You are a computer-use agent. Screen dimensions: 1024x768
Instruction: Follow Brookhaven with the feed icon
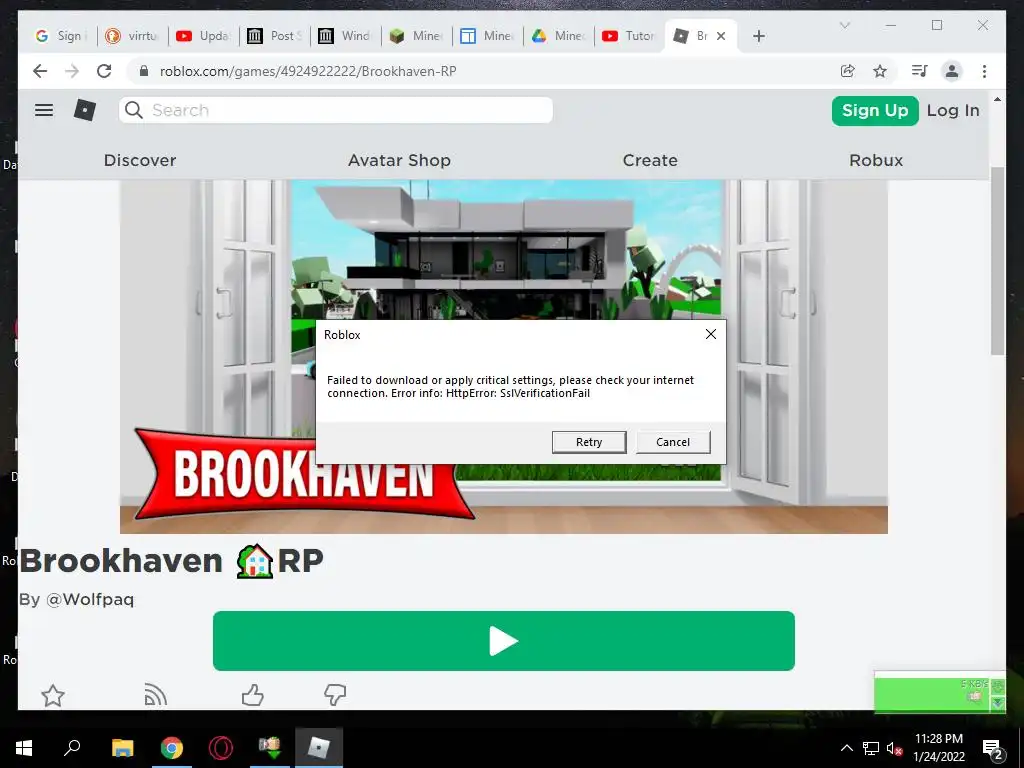(155, 695)
